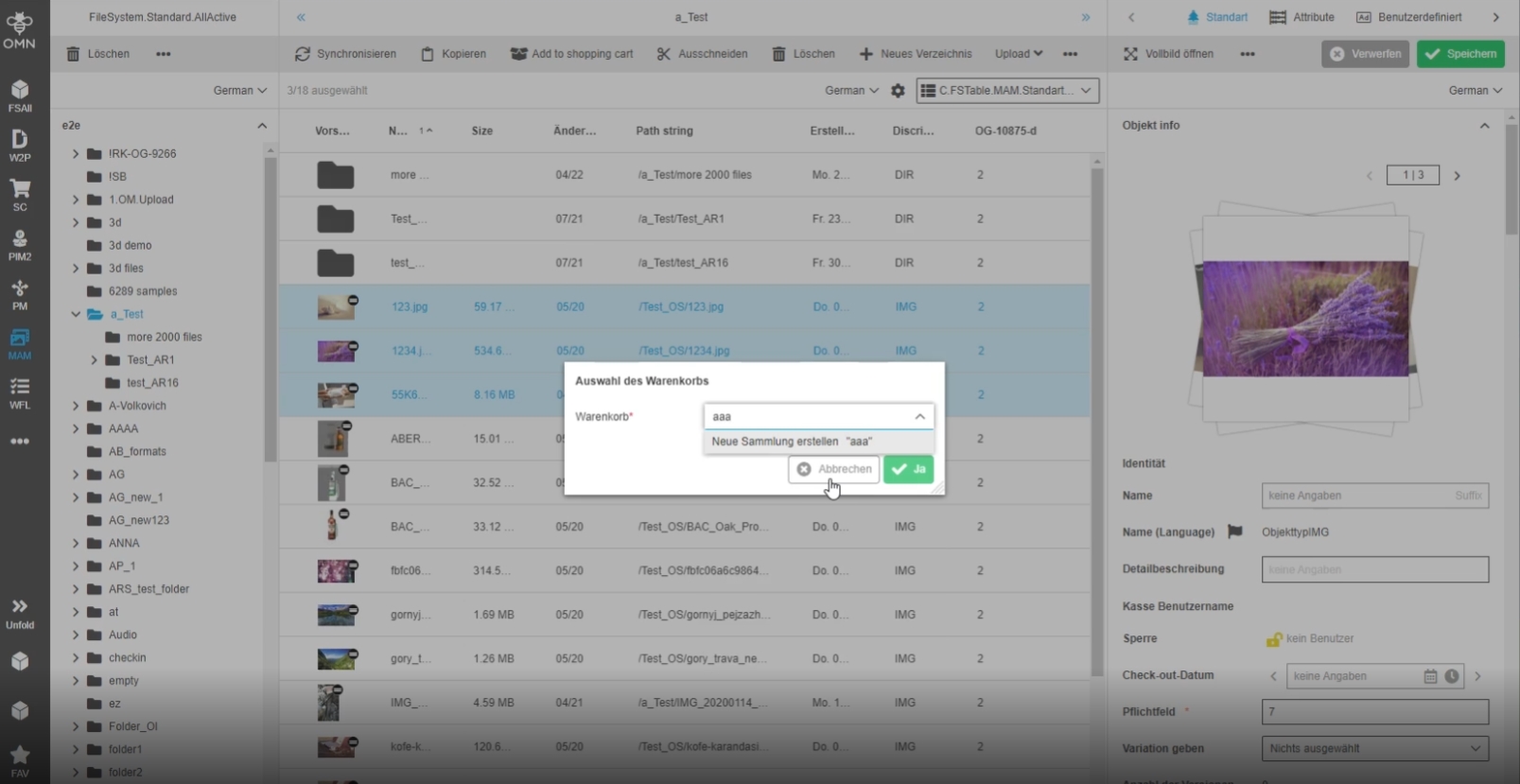Click the table settings gear icon
Image resolution: width=1520 pixels, height=784 pixels.
898,91
